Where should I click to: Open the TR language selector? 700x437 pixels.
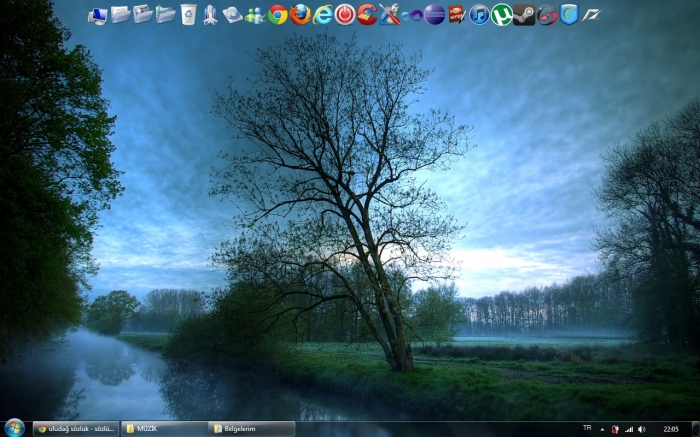click(x=587, y=428)
